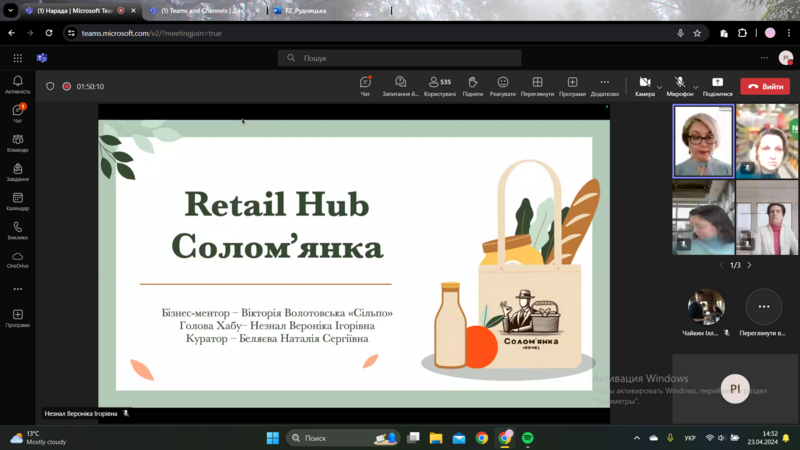Open Calendar (Календар) in sidebar
Image resolution: width=800 pixels, height=450 pixels.
[x=17, y=201]
